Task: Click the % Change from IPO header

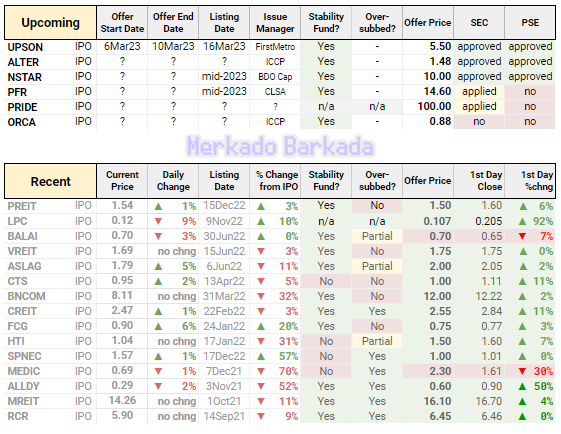Action: click(275, 181)
